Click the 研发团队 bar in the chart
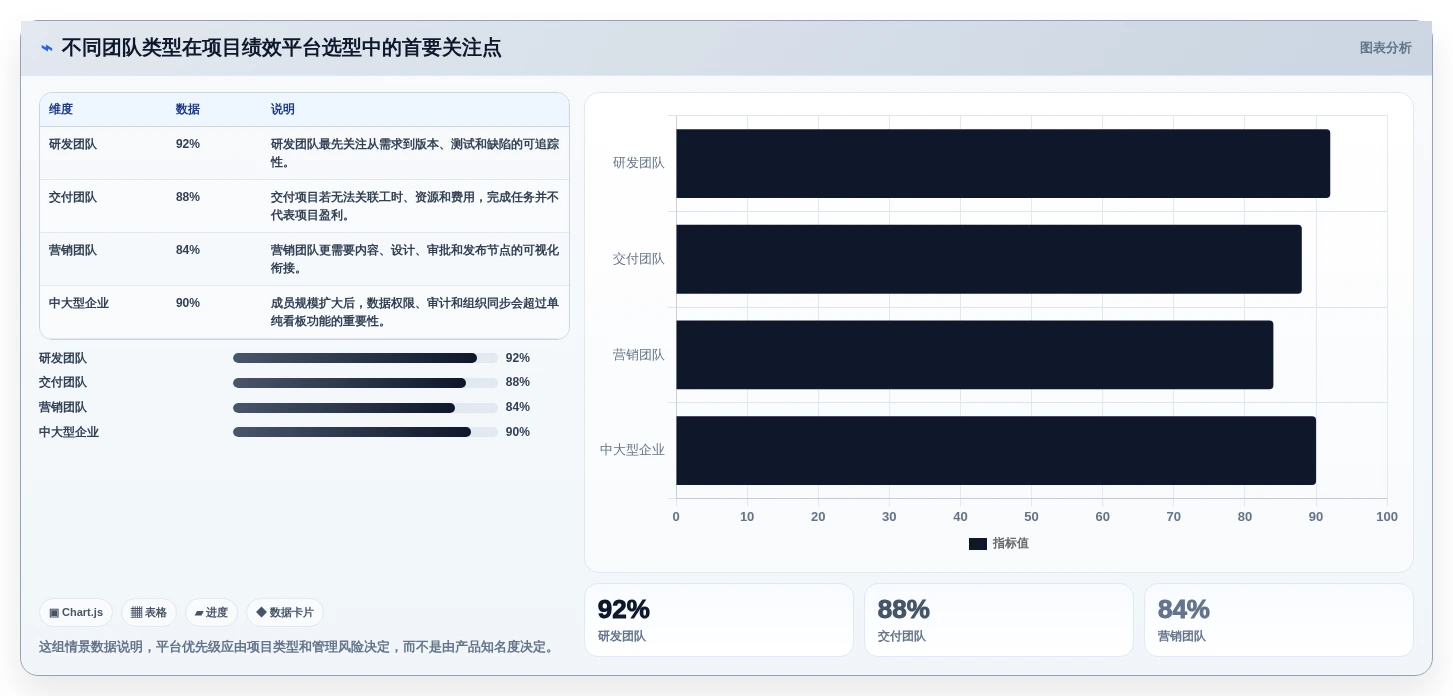The image size is (1453, 696). [x=1003, y=163]
